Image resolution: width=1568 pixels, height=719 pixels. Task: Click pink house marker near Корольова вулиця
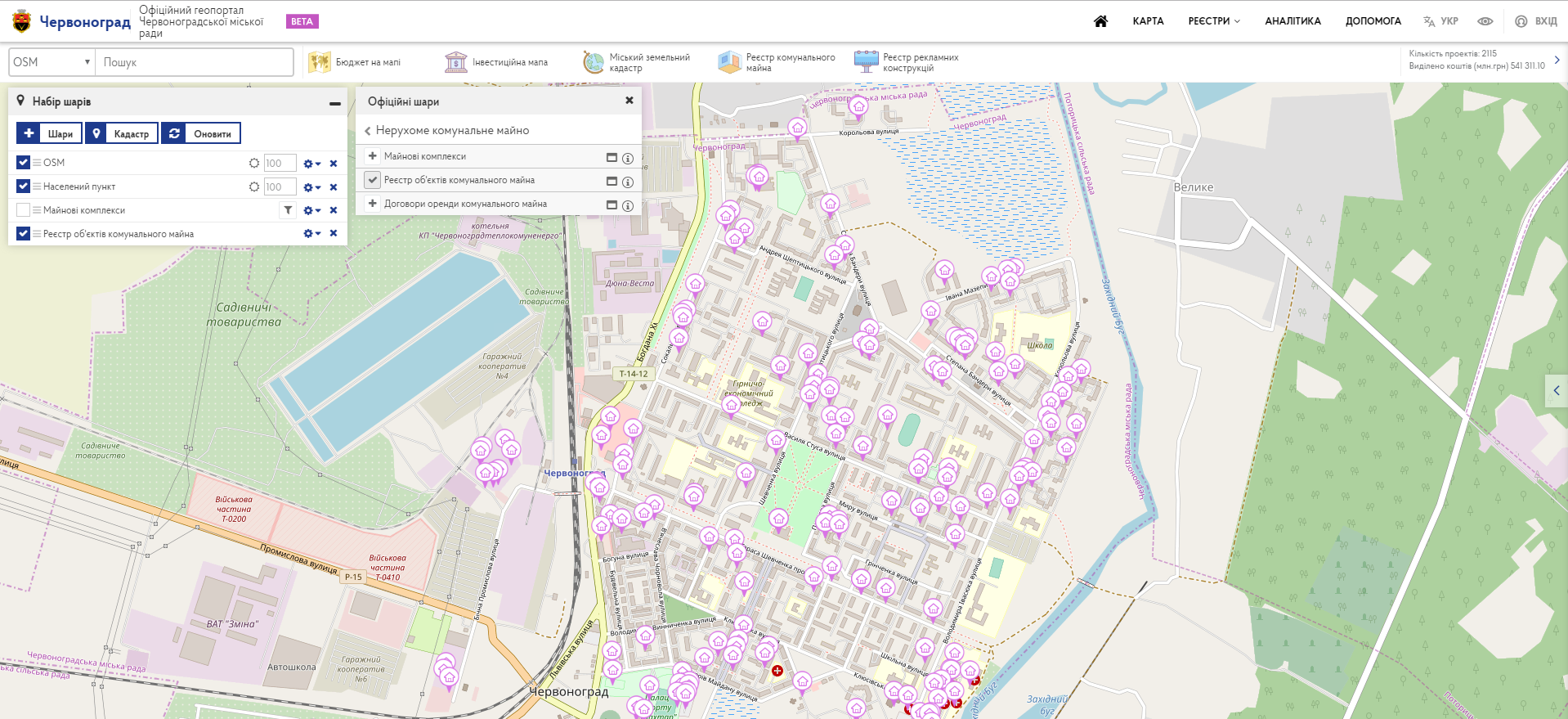tap(797, 128)
